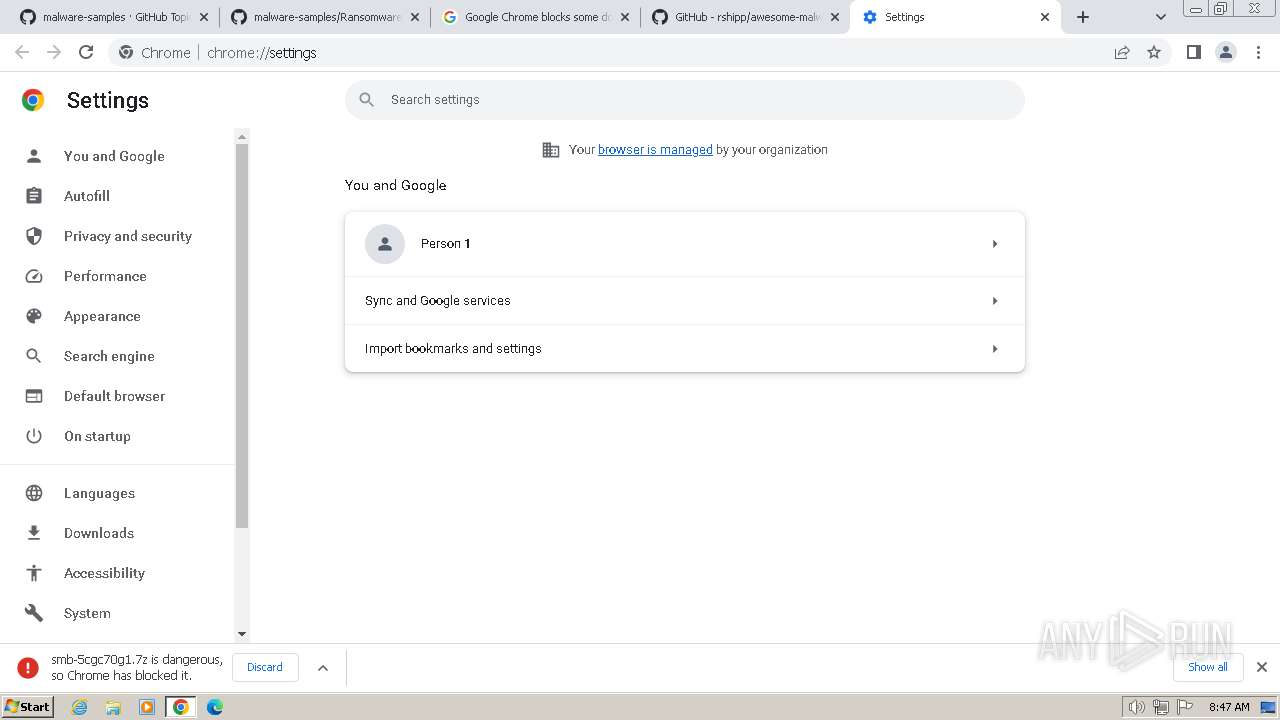
Task: Open Performance gauge icon in sidebar
Action: click(34, 276)
